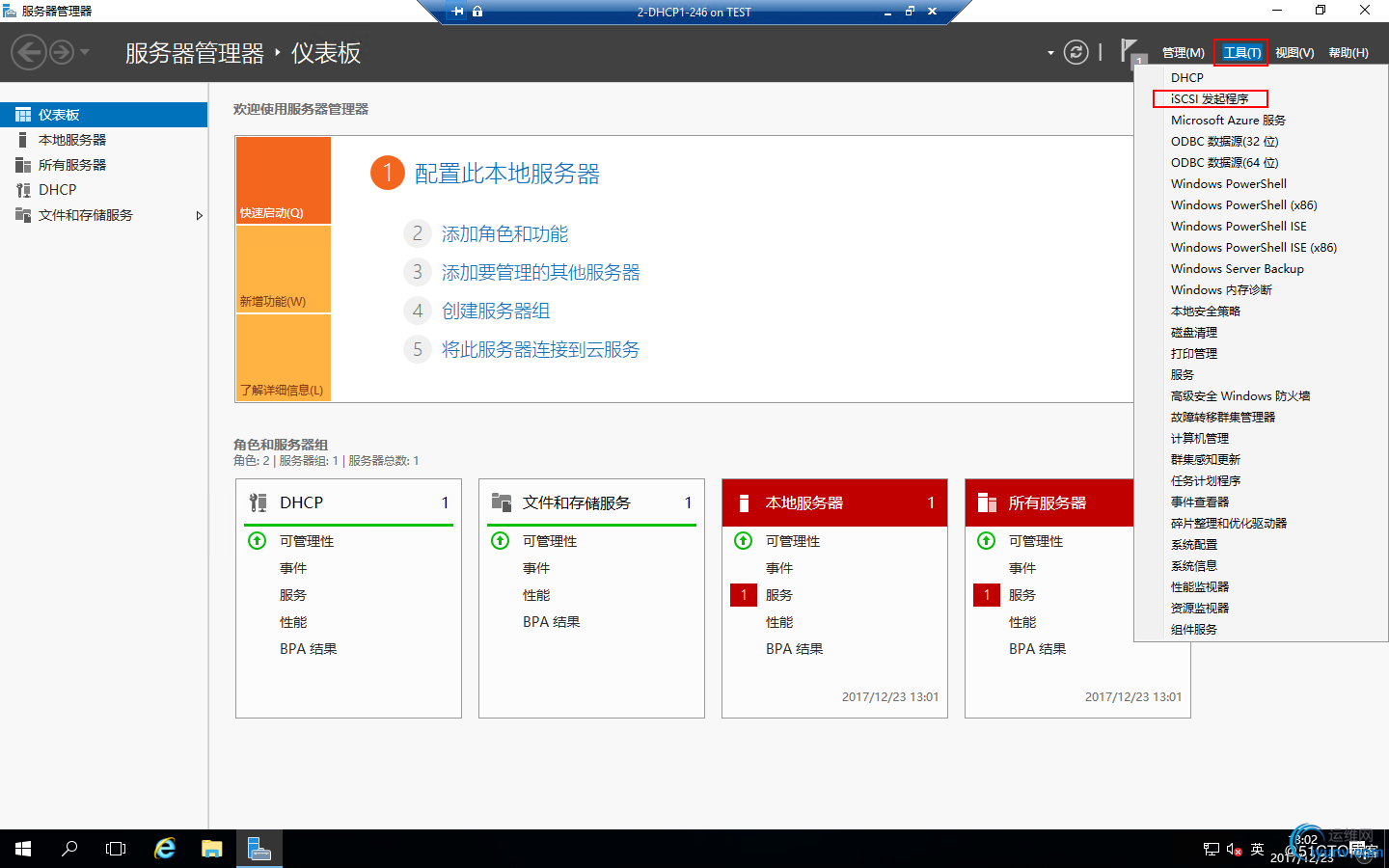Click the 本地服务器 sidebar icon
This screenshot has width=1389, height=868.
pos(23,140)
